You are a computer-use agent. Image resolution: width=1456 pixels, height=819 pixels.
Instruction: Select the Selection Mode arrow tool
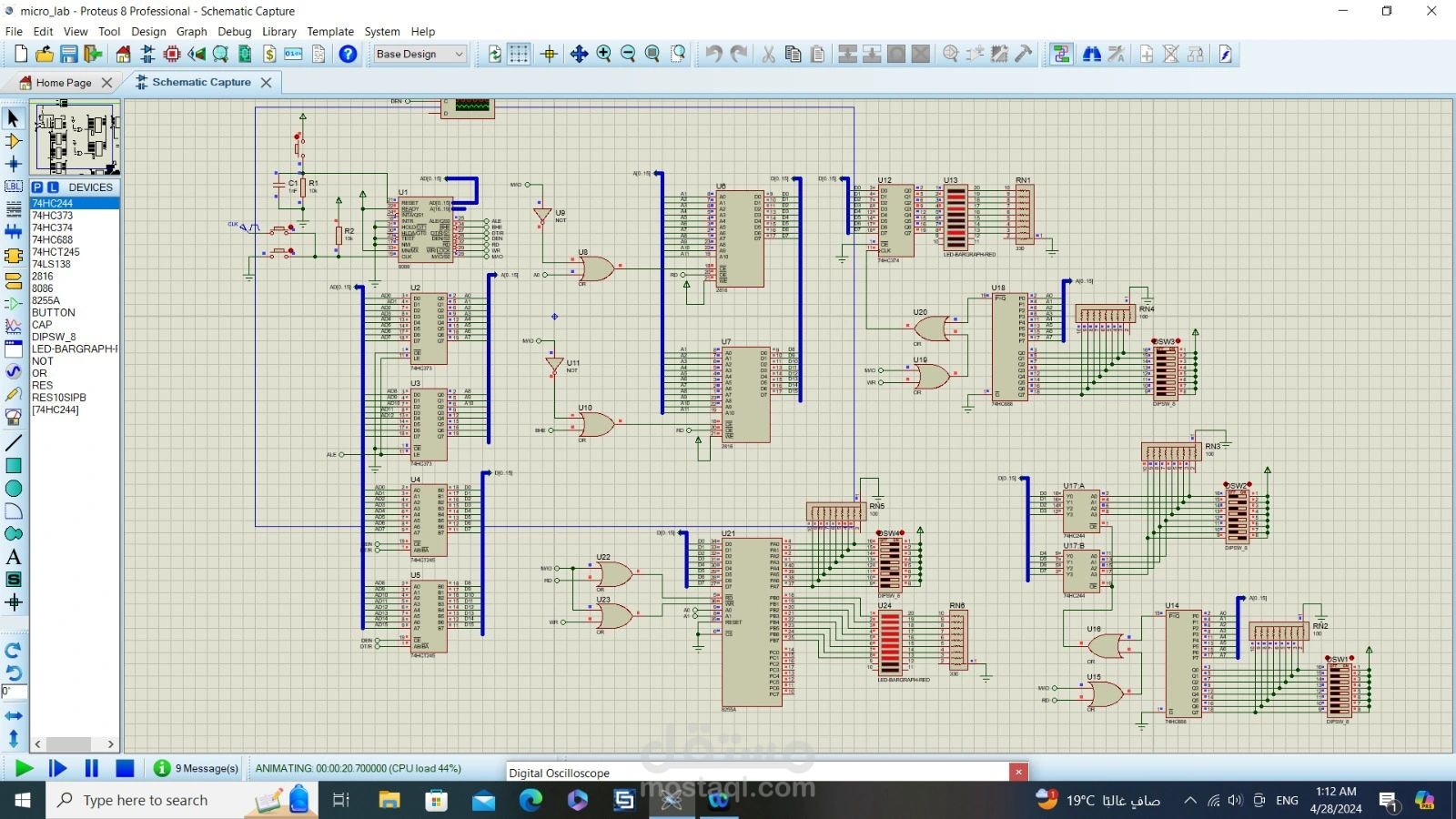13,118
